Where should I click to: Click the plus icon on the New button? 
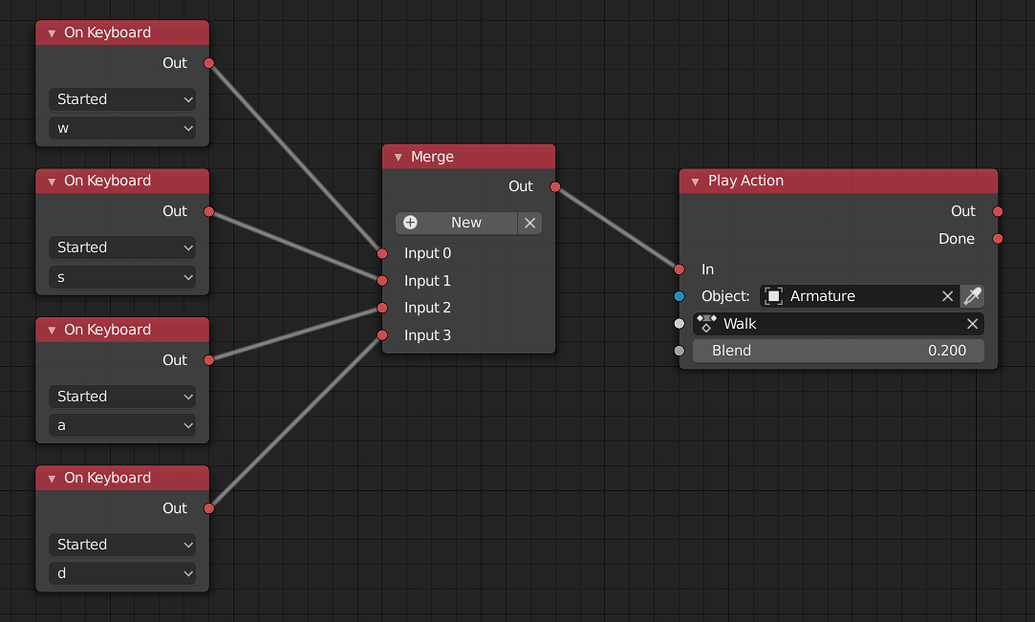coord(410,222)
